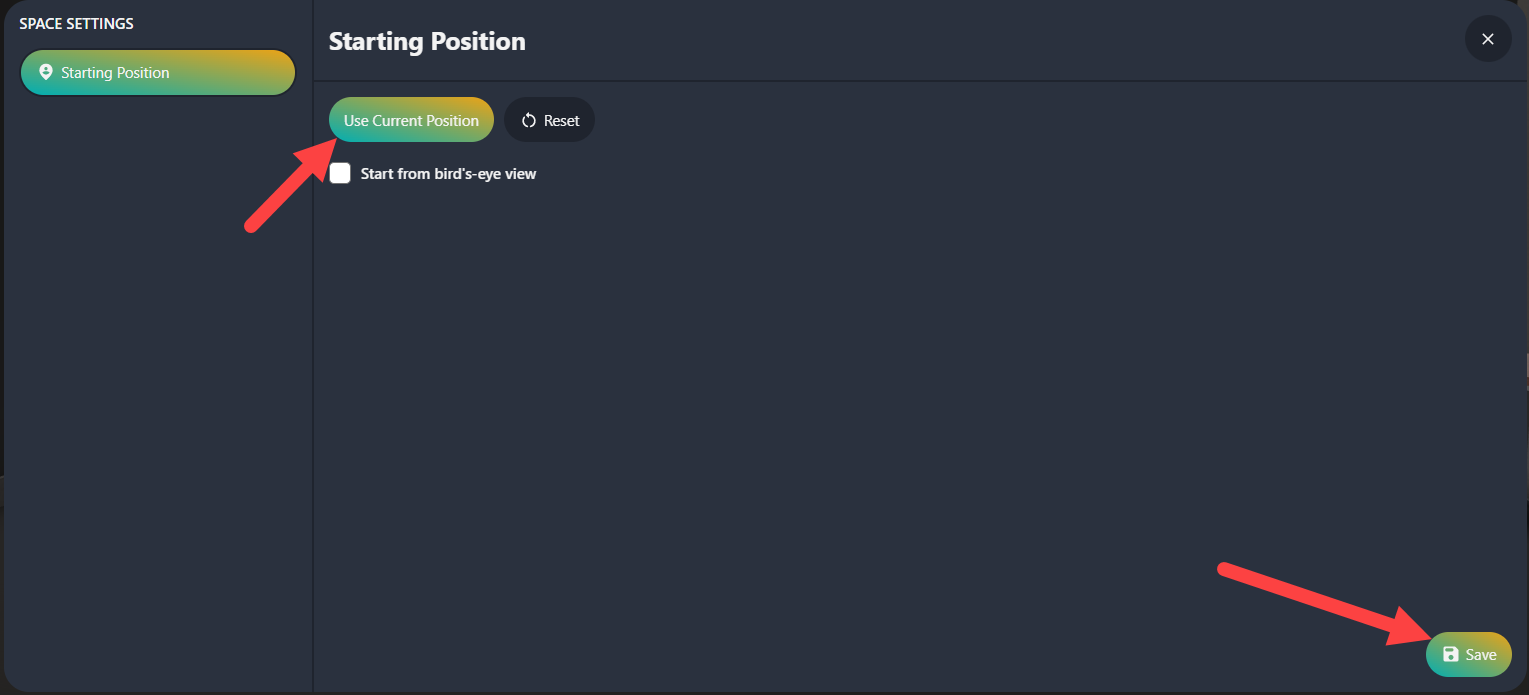
Task: Click the divider line under the heading
Action: point(920,80)
